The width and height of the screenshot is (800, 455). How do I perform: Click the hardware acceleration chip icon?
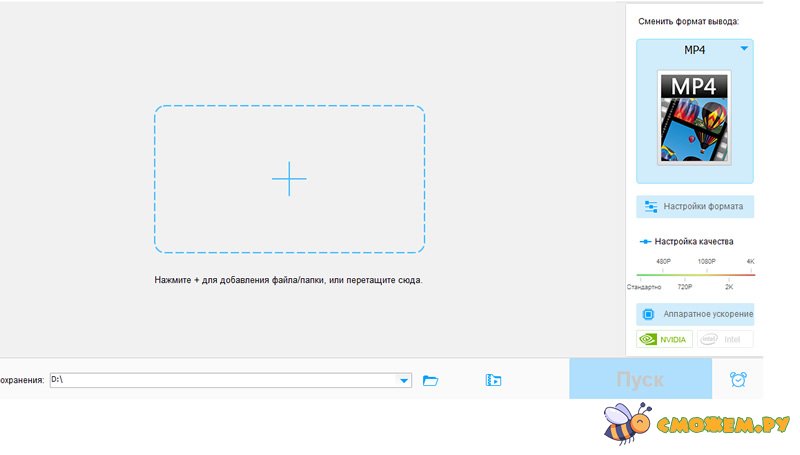pyautogui.click(x=648, y=314)
